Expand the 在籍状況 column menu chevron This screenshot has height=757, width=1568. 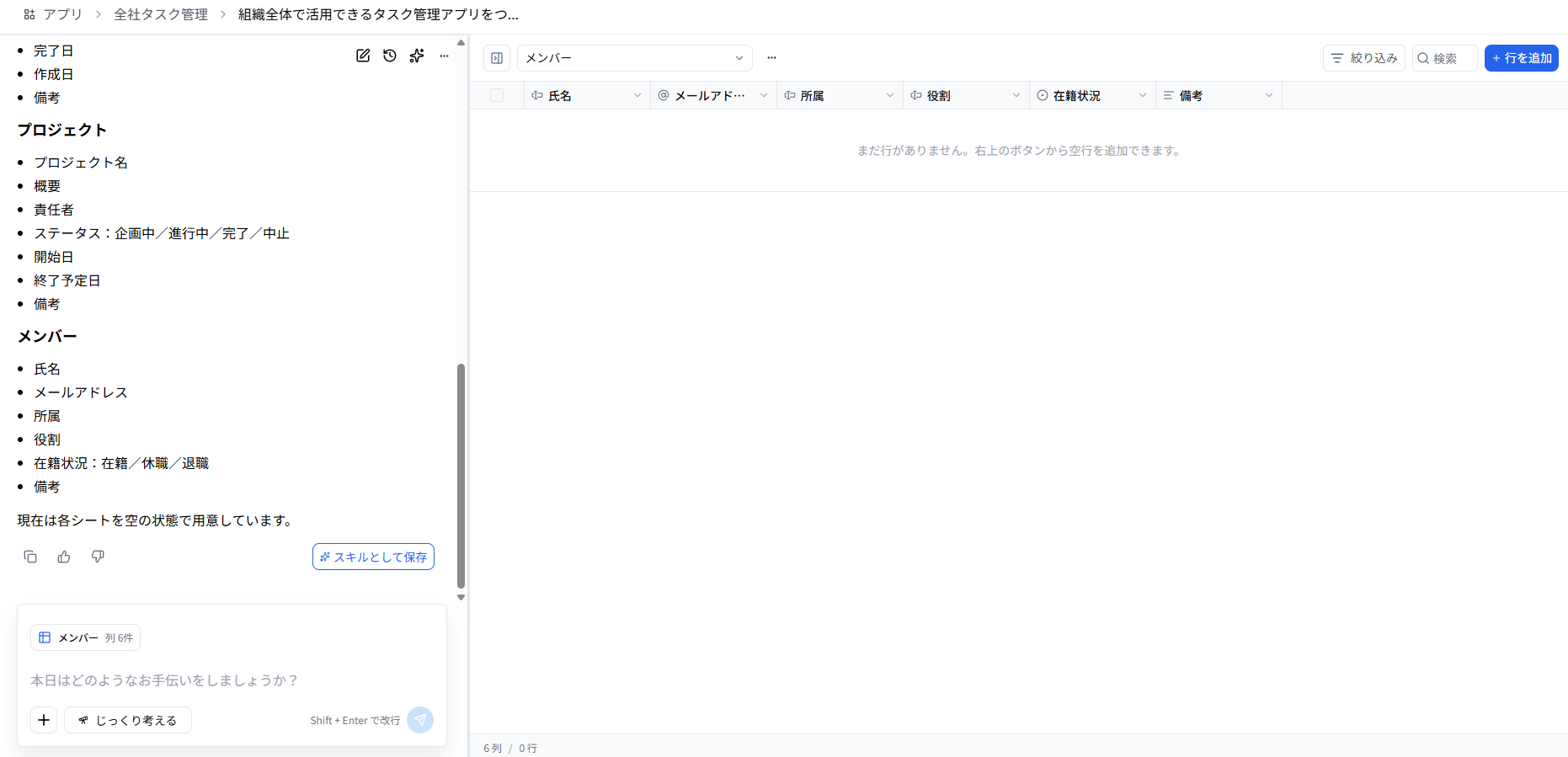[1143, 96]
